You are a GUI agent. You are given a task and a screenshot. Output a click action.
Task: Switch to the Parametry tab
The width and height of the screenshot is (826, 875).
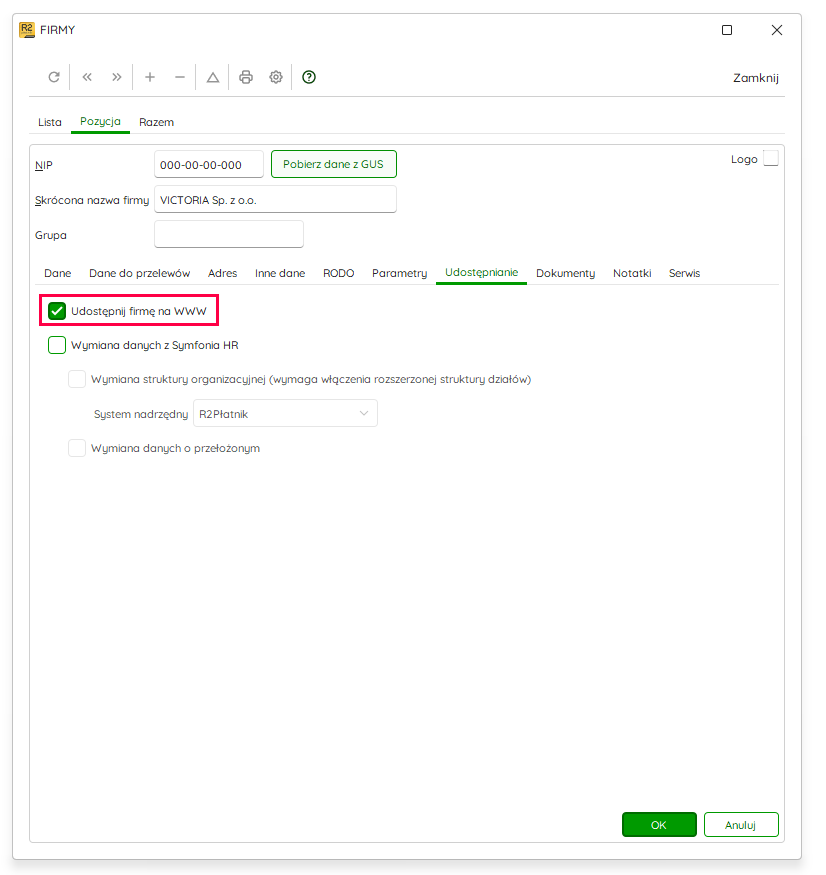click(x=399, y=273)
